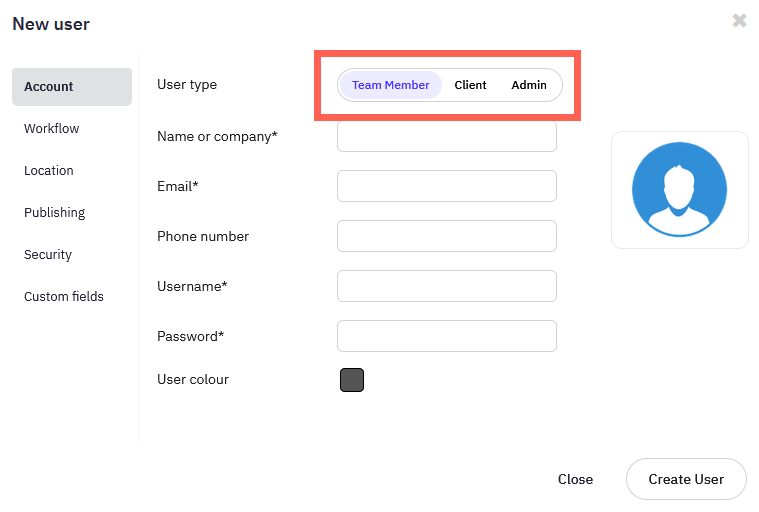Click the Password input field
The image size is (759, 512).
tap(447, 336)
